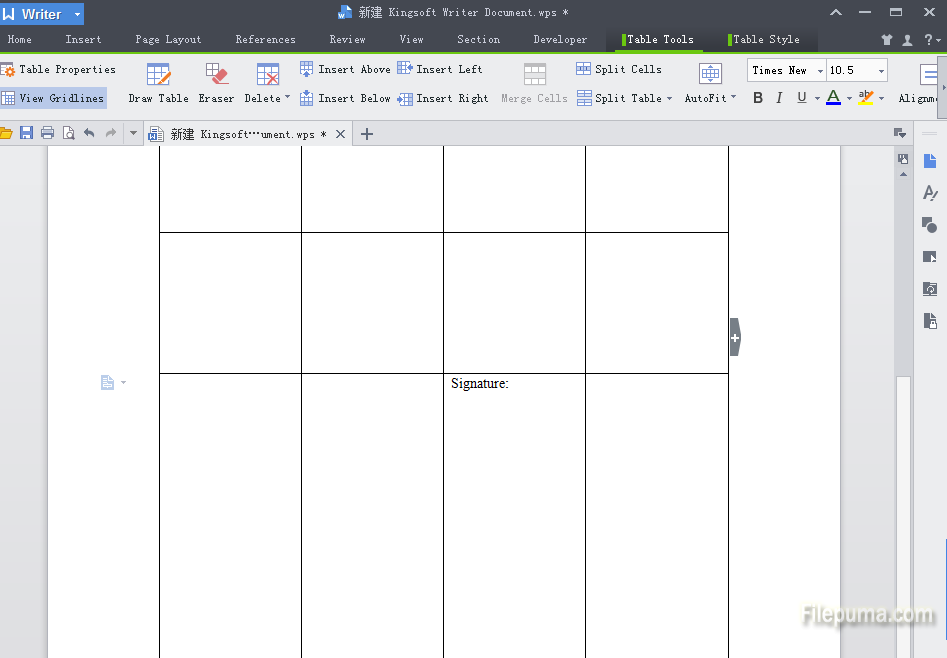Toggle Bold formatting

pyautogui.click(x=757, y=98)
